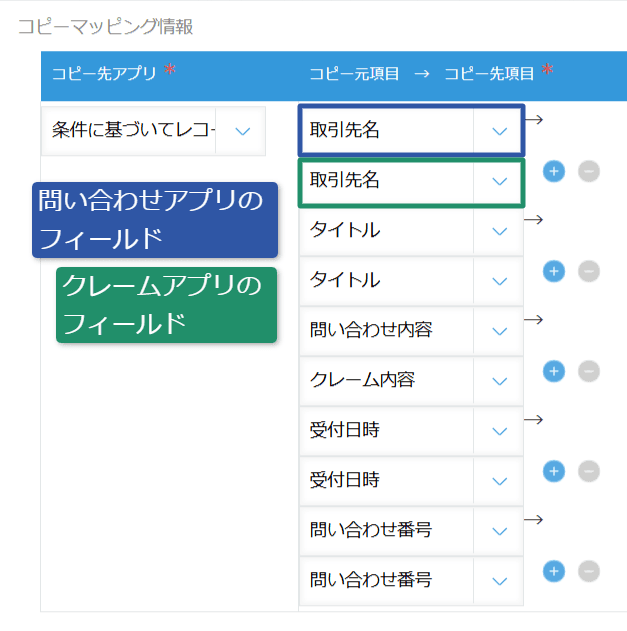Remove the 問い合わせ番号 mapping row with minus icon
627x631 pixels.
[x=589, y=571]
